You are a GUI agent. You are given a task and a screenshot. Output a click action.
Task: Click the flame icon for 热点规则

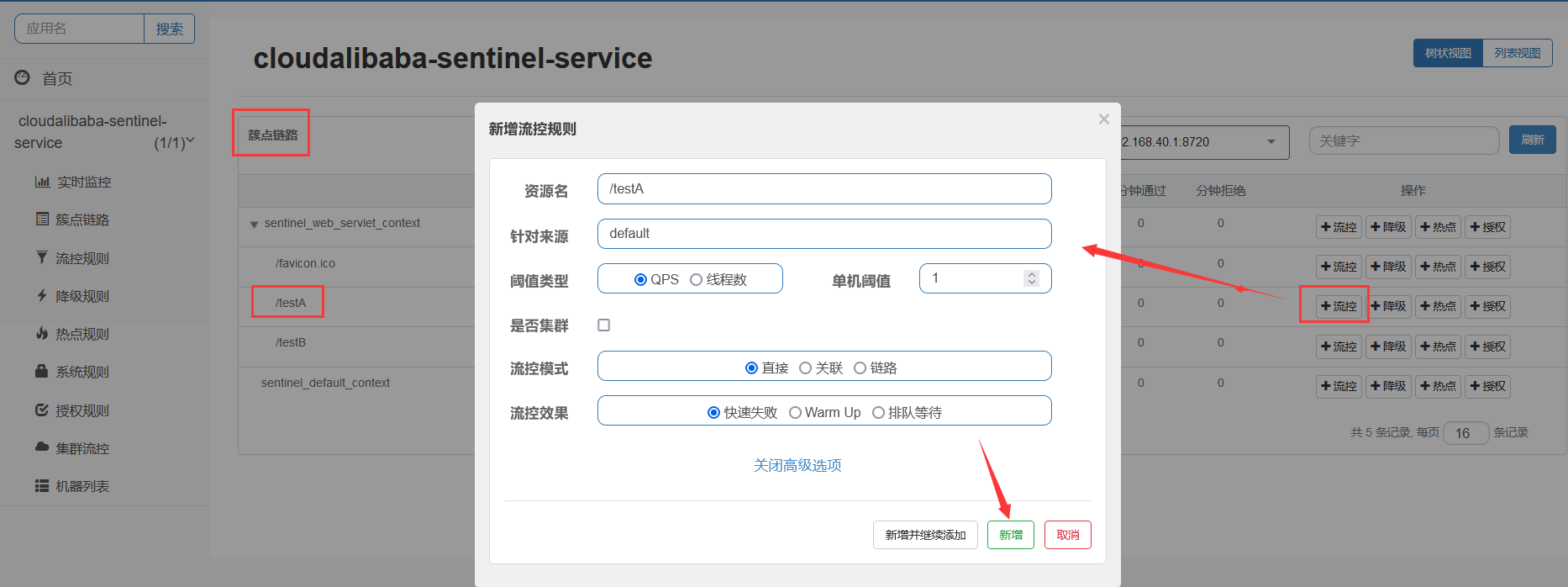pyautogui.click(x=42, y=333)
